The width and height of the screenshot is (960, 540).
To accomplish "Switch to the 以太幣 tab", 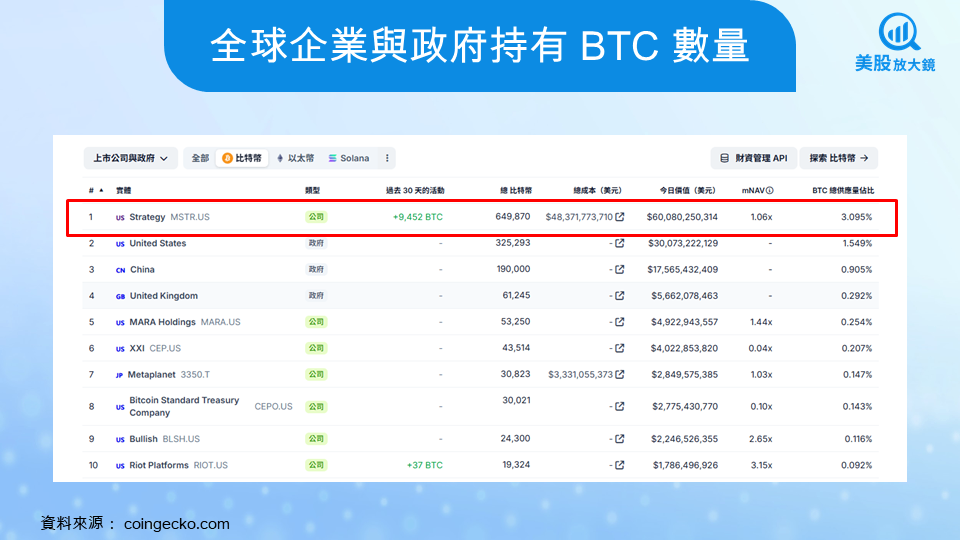I will pyautogui.click(x=295, y=158).
